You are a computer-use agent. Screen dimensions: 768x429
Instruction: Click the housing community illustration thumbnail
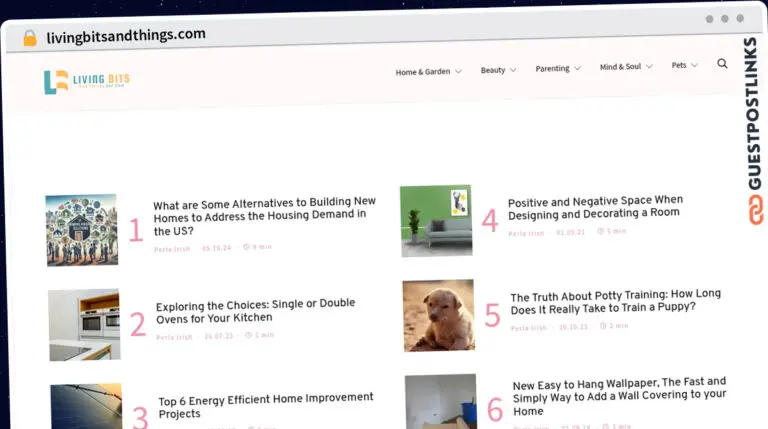pyautogui.click(x=82, y=230)
